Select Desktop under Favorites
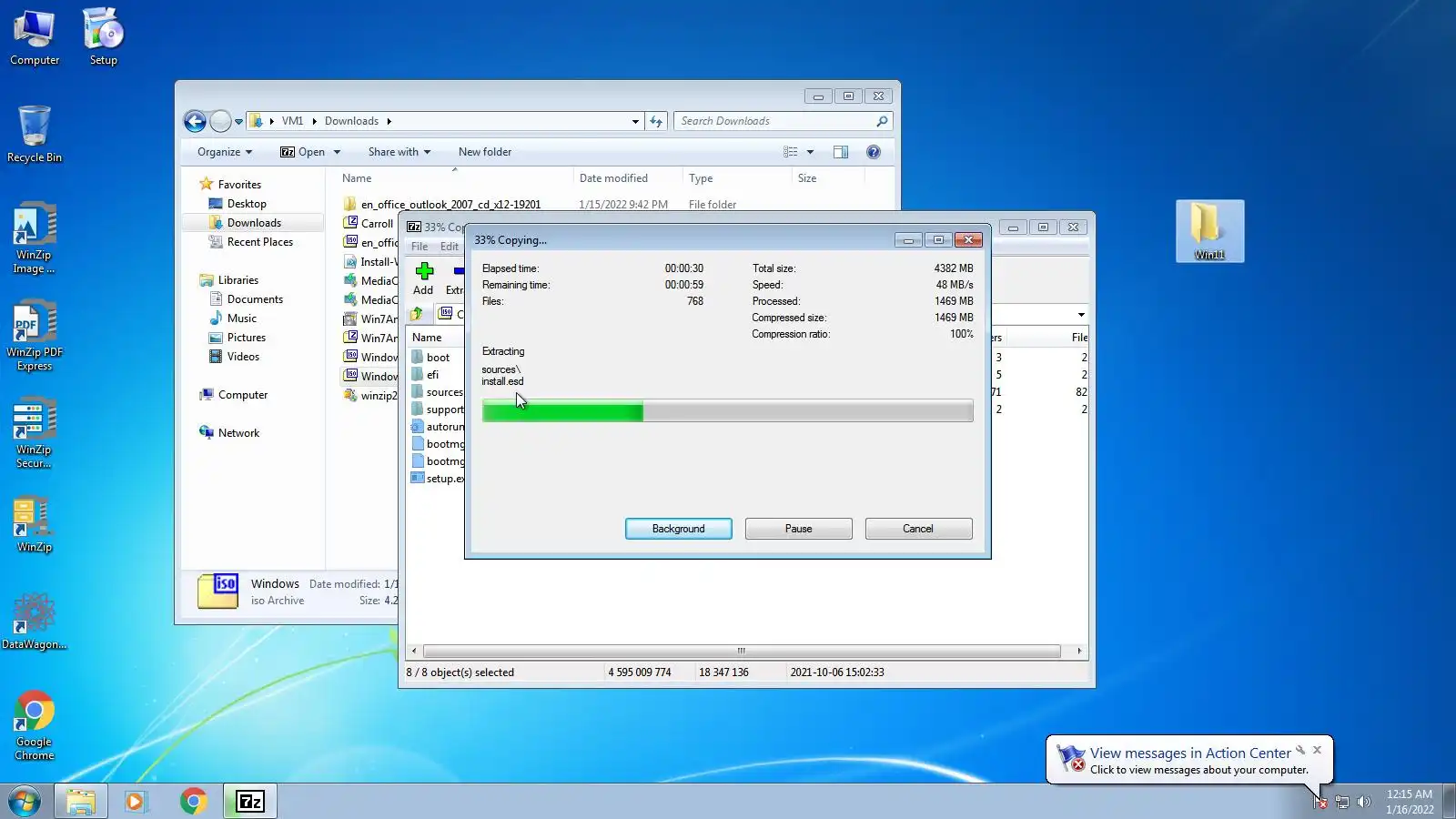1456x819 pixels. coord(247,204)
